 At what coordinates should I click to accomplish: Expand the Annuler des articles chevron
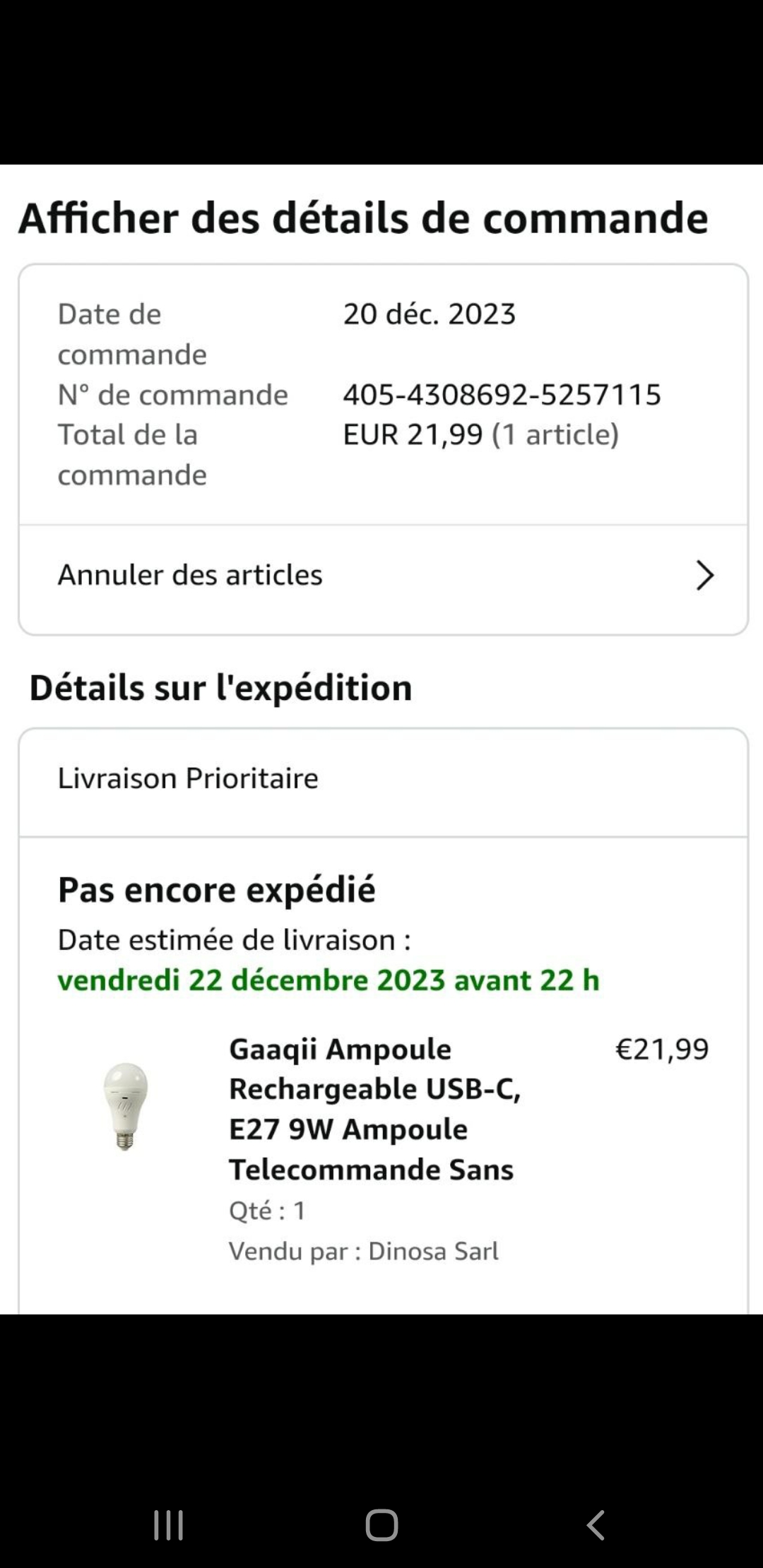[x=704, y=576]
